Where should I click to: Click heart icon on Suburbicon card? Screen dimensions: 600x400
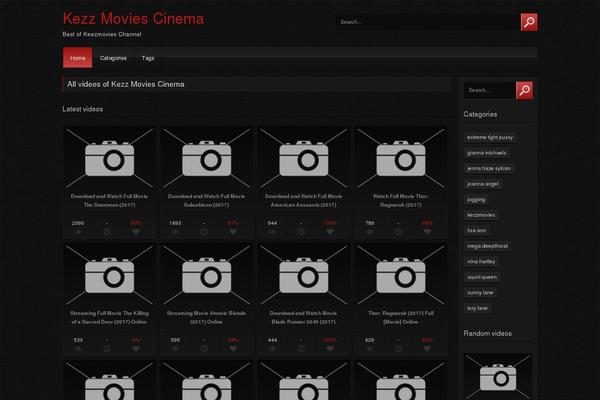point(233,232)
